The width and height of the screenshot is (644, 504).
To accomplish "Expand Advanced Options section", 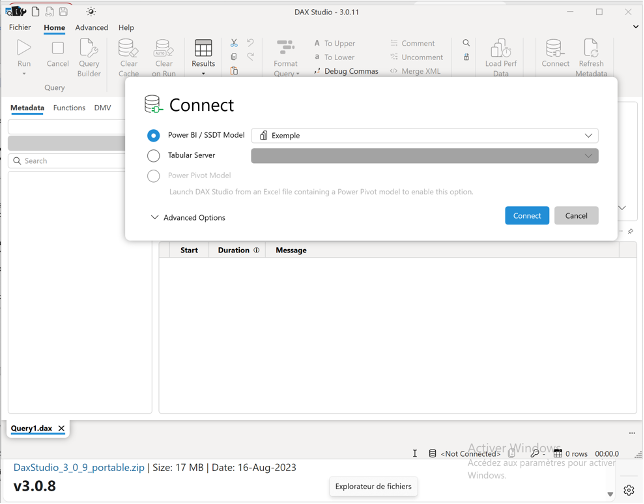I will 188,217.
